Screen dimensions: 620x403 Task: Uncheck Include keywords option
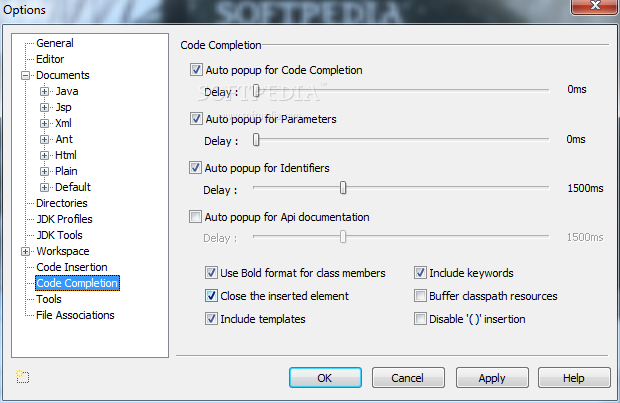point(420,272)
